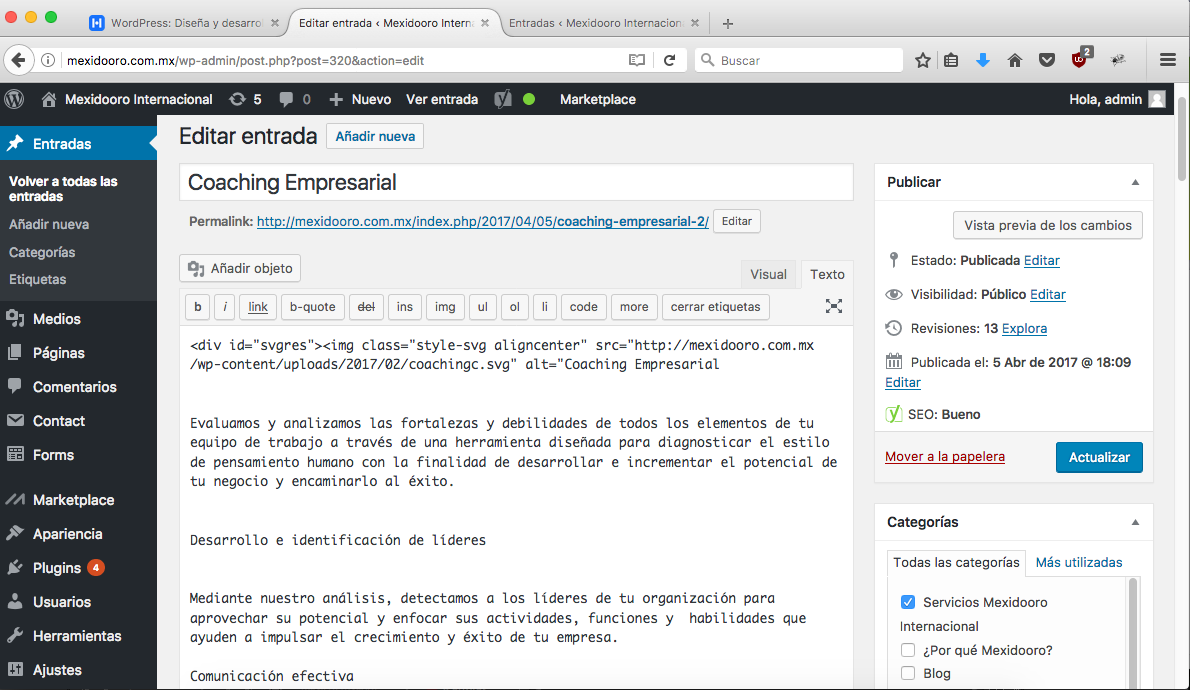1190x690 pixels.
Task: Click Vista previa de los cambios
Action: (x=1047, y=225)
